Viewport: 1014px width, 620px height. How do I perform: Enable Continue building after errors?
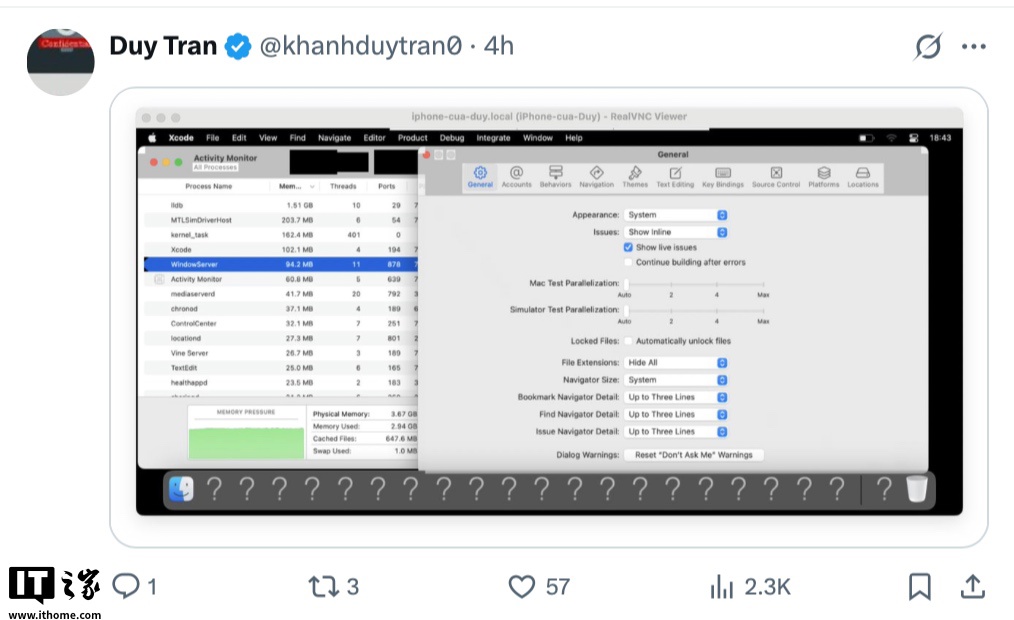(628, 262)
